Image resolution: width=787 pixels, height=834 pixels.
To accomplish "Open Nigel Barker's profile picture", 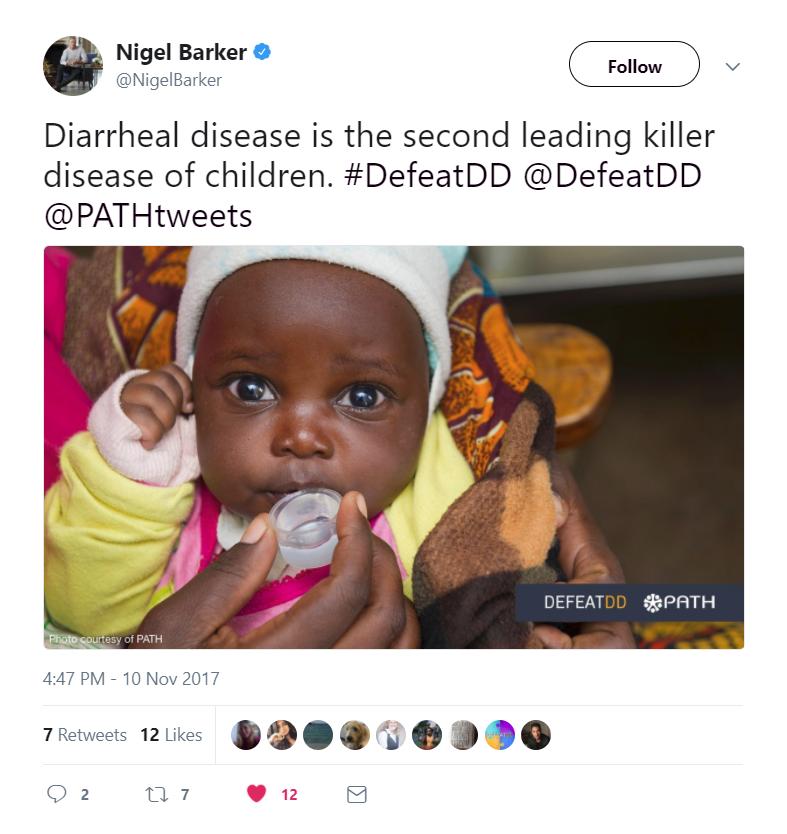I will point(73,66).
